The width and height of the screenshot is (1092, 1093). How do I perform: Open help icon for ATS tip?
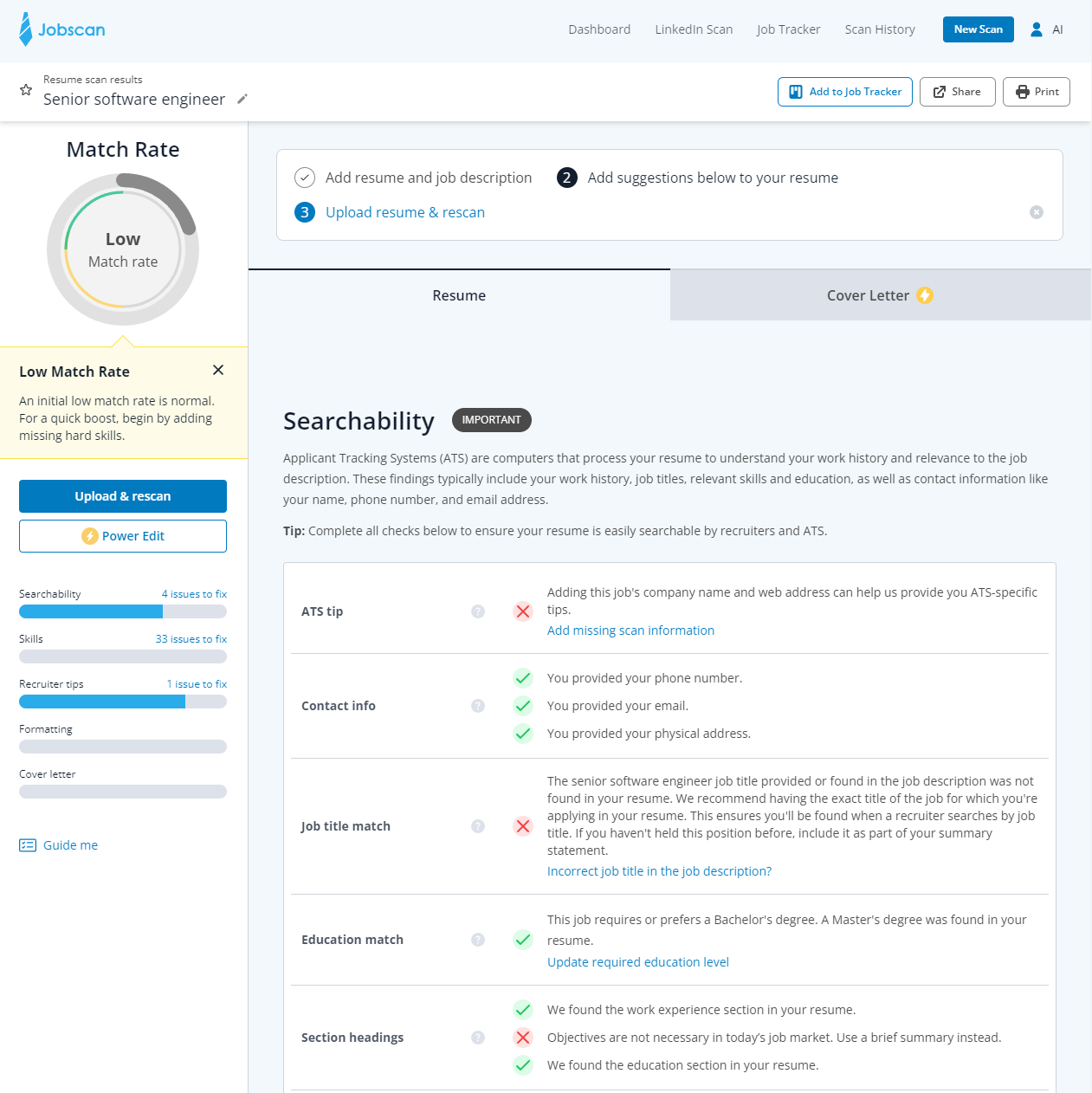coord(478,611)
